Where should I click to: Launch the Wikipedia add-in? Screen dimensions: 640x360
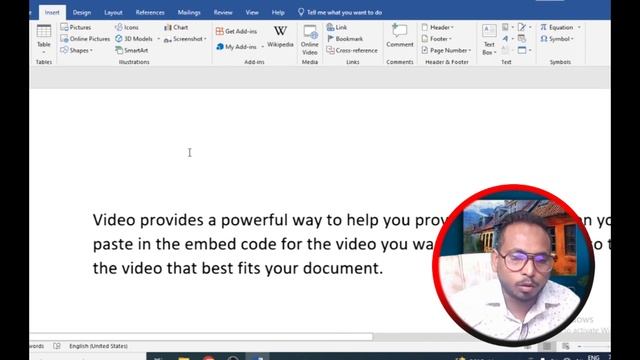pos(280,36)
